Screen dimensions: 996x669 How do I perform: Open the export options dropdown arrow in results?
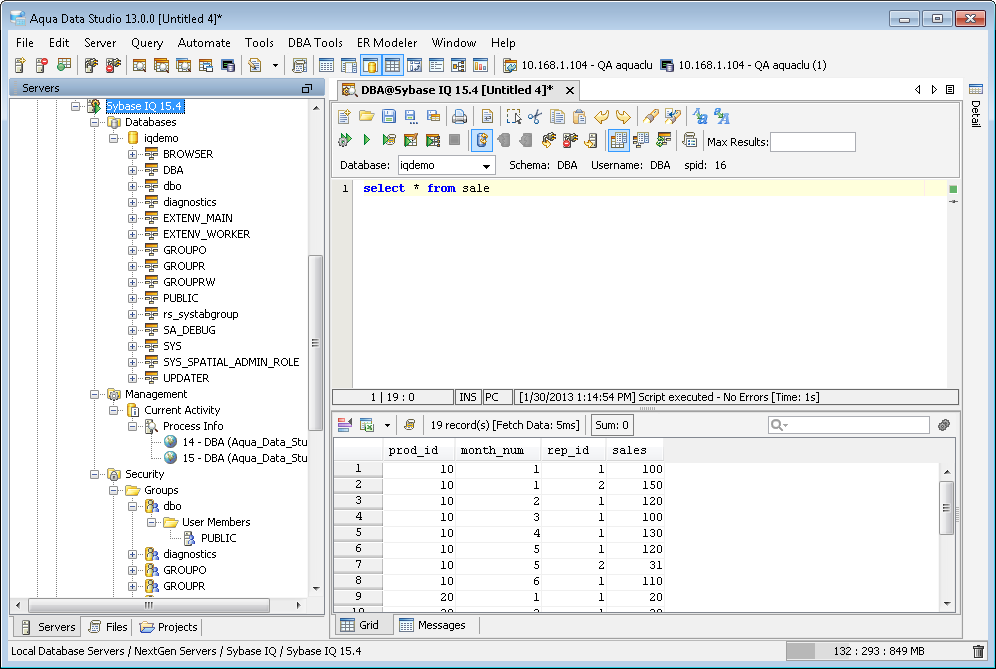[x=387, y=425]
